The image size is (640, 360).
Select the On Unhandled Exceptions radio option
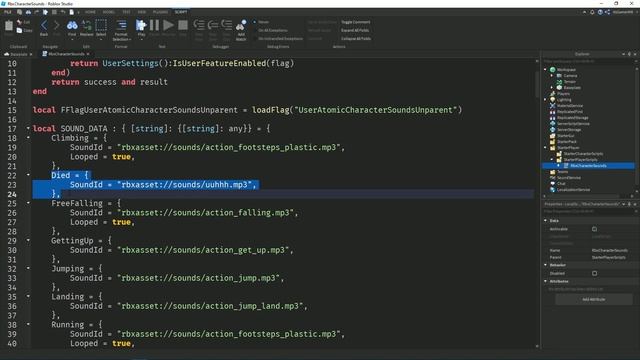(255, 38)
